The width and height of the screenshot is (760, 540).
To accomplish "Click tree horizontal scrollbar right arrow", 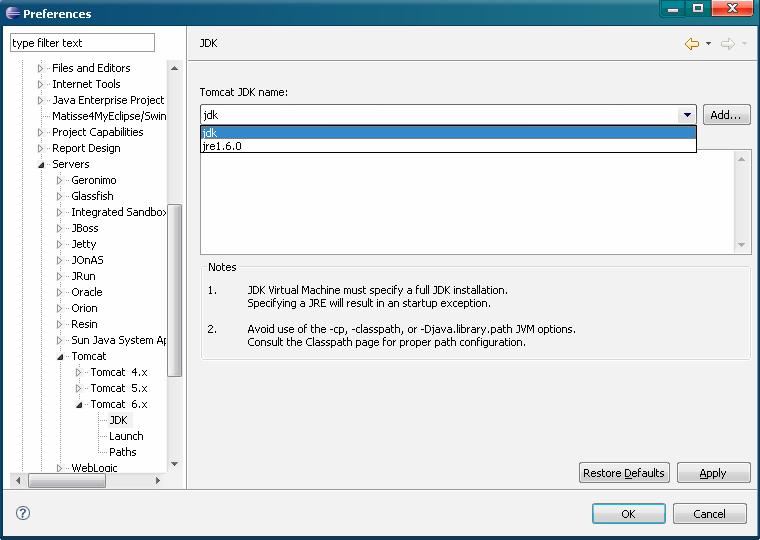I will coord(158,480).
